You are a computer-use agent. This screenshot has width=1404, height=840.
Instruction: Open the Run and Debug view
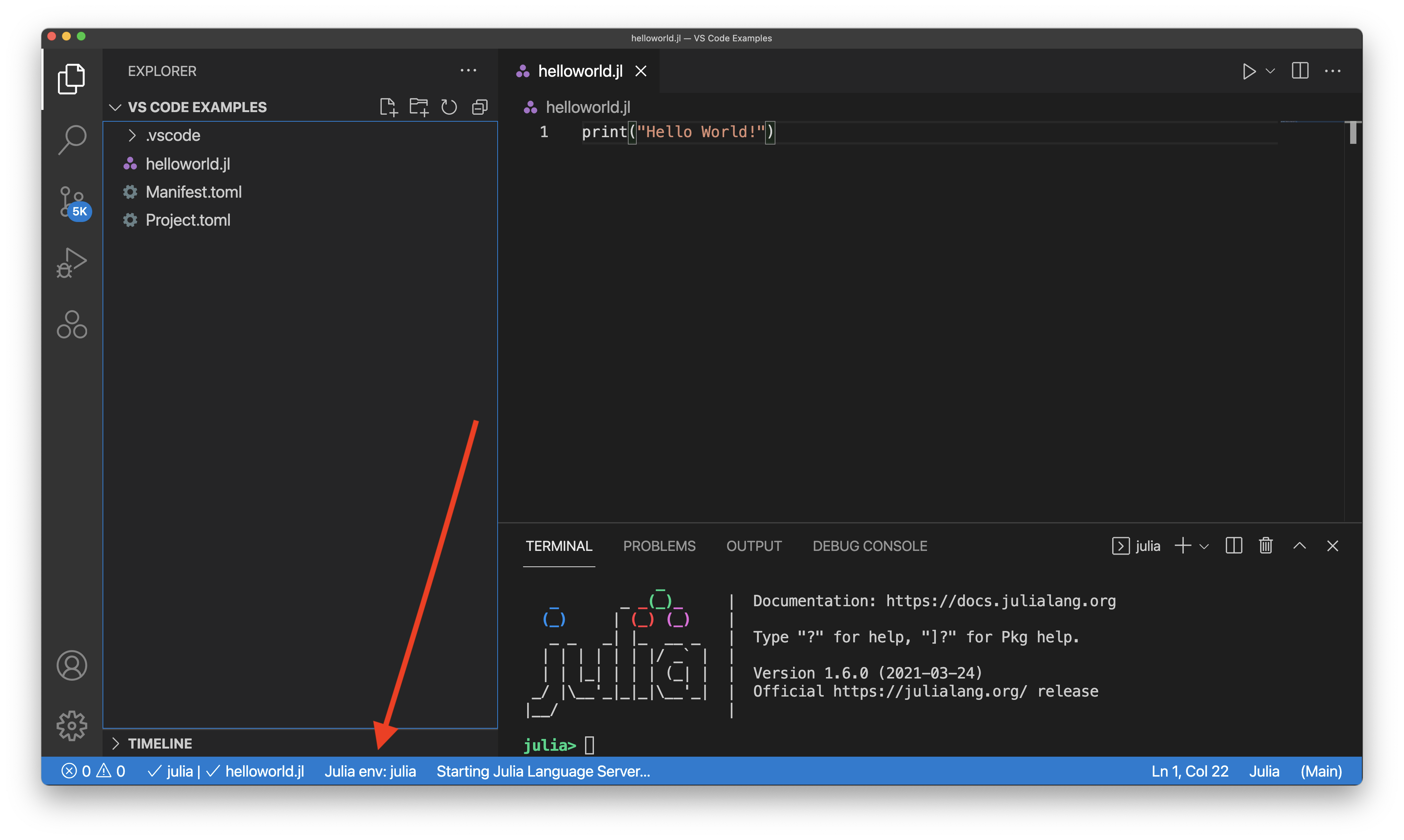tap(71, 263)
